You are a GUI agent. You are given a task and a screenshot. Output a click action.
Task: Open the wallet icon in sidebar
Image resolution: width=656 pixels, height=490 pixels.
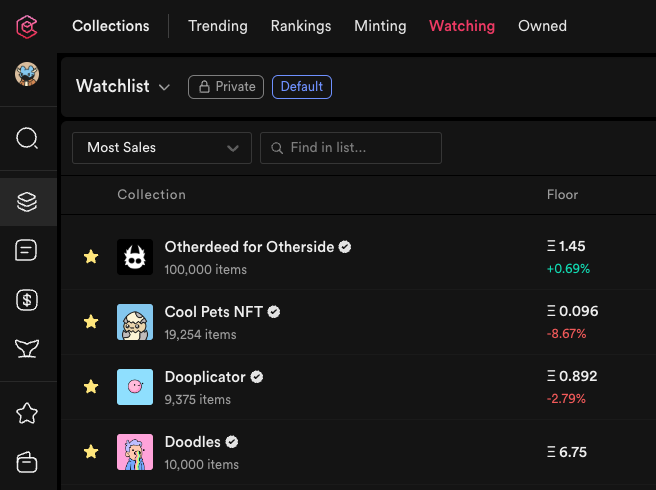click(x=27, y=462)
